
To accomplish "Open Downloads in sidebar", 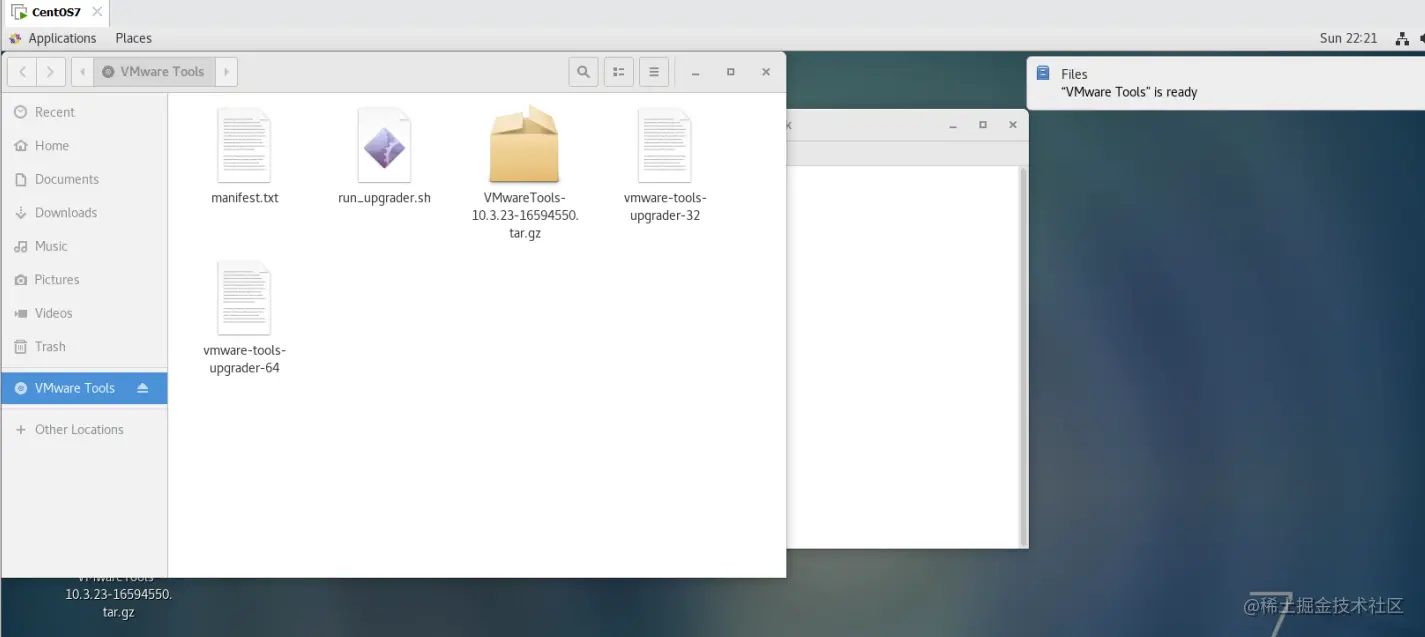I will (84, 213).
